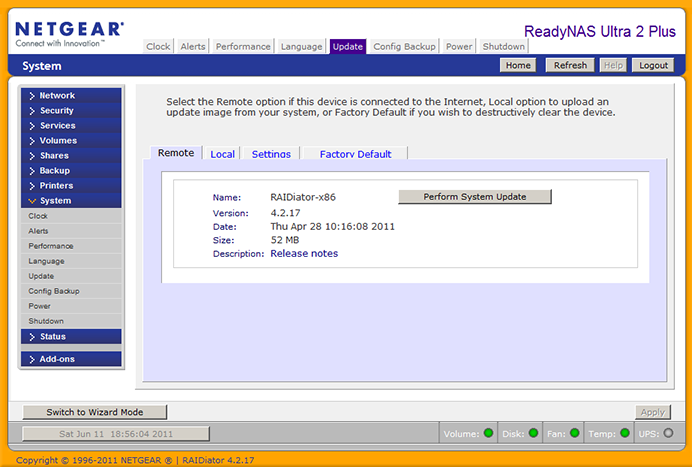Click the RAIDiator-x86 name value
The height and width of the screenshot is (467, 692).
pyautogui.click(x=303, y=197)
